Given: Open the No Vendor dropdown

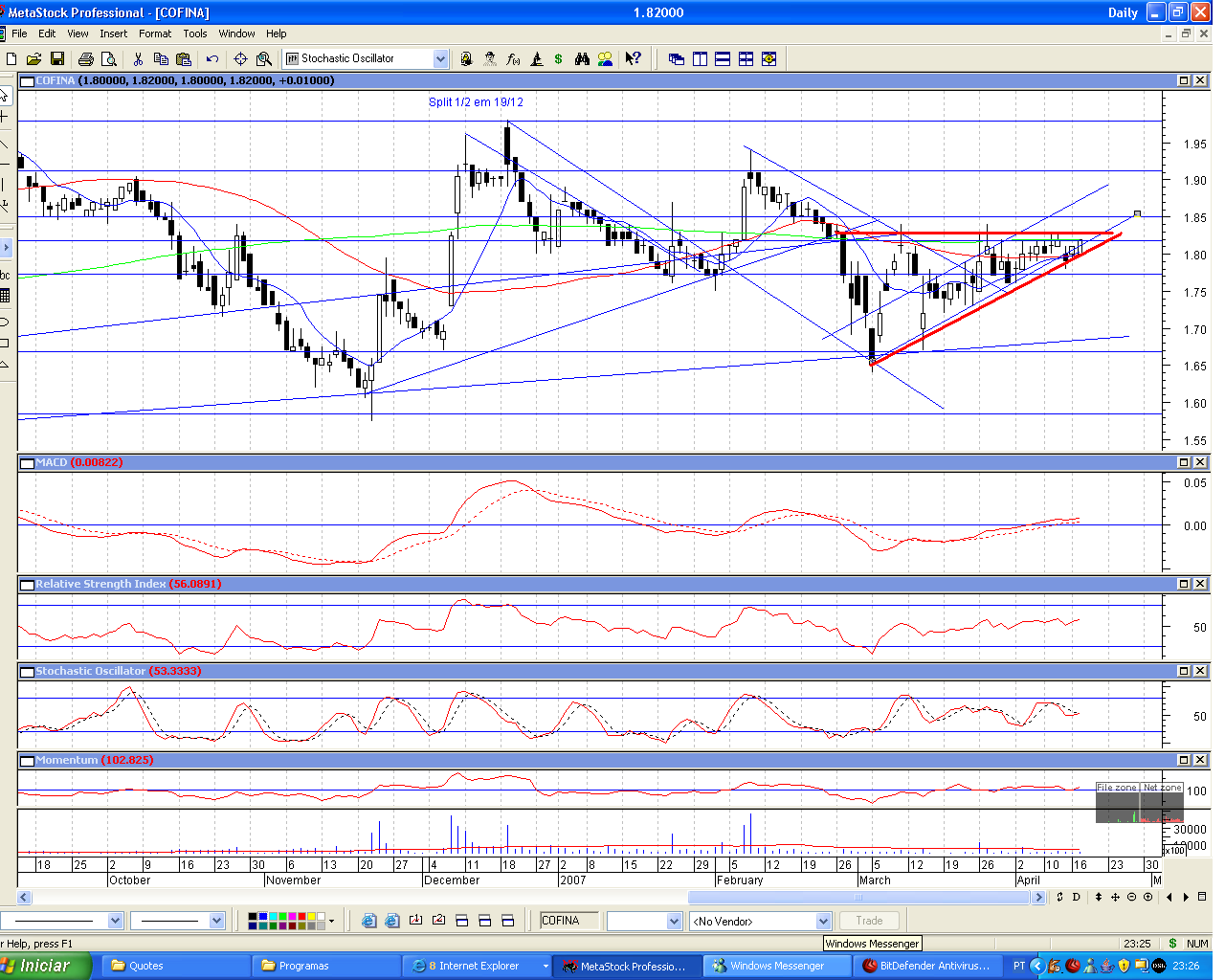Looking at the screenshot, I should pos(823,921).
